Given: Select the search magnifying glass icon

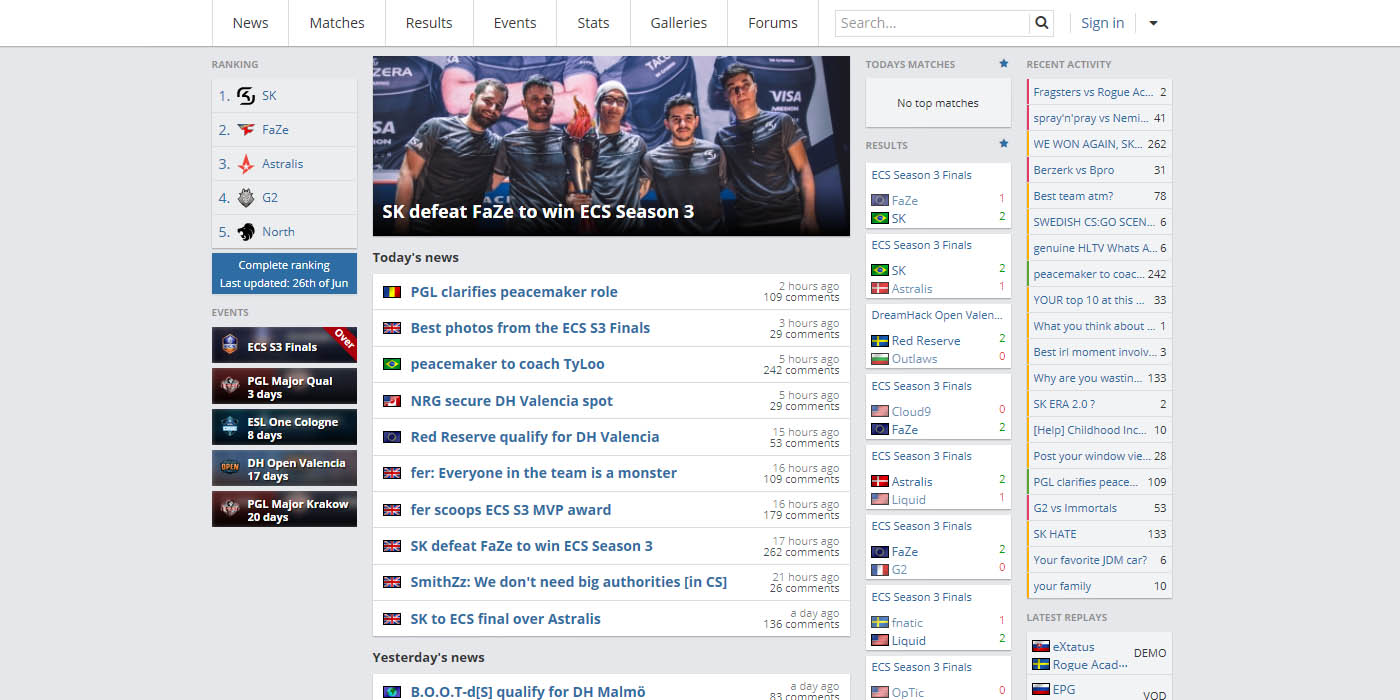Looking at the screenshot, I should click(1041, 22).
